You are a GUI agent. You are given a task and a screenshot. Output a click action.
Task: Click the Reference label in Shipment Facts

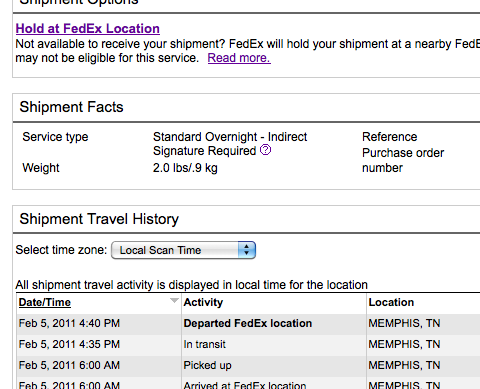click(390, 137)
